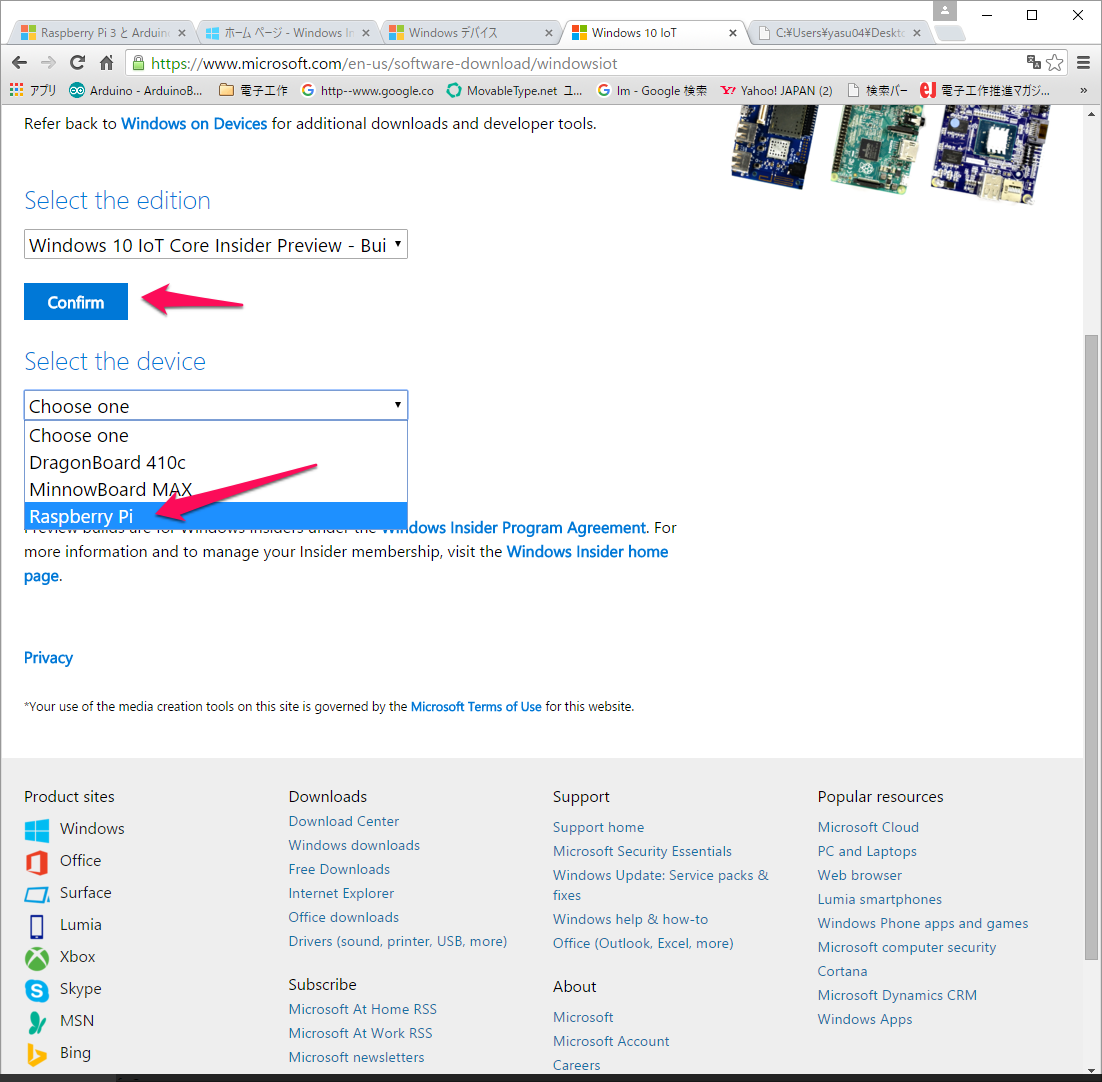This screenshot has height=1082, width=1102.
Task: Click the Surface icon in footer
Action: click(37, 894)
